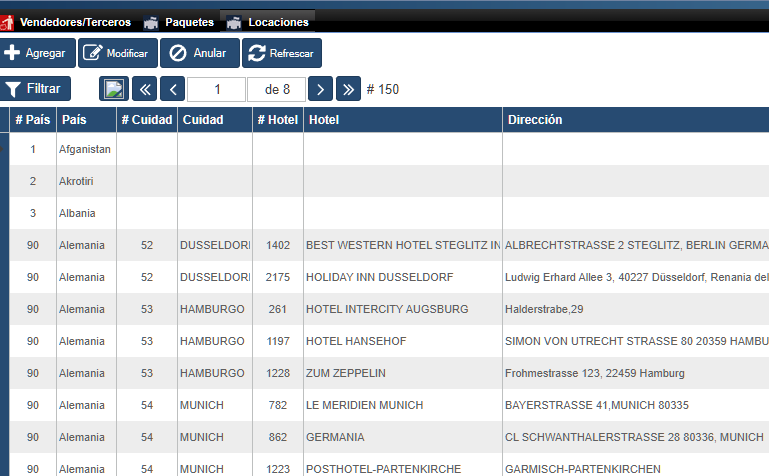Jump to the first page
Screen dimensions: 769x476
pyautogui.click(x=144, y=89)
